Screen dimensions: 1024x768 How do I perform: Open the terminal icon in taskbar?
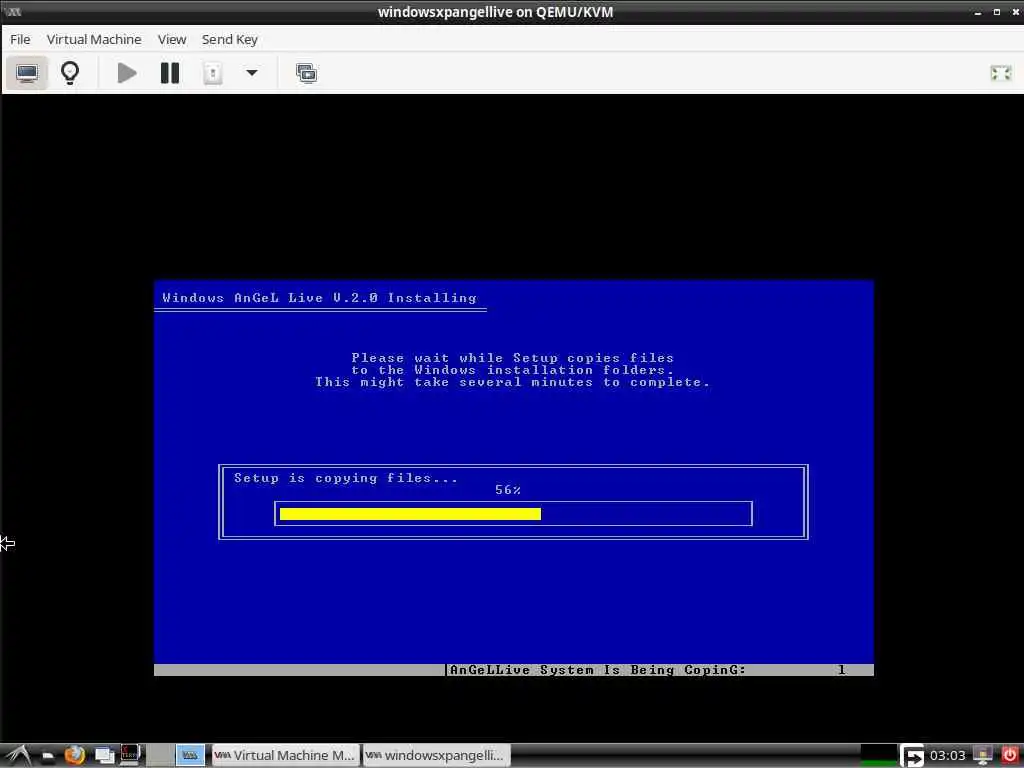[x=130, y=755]
